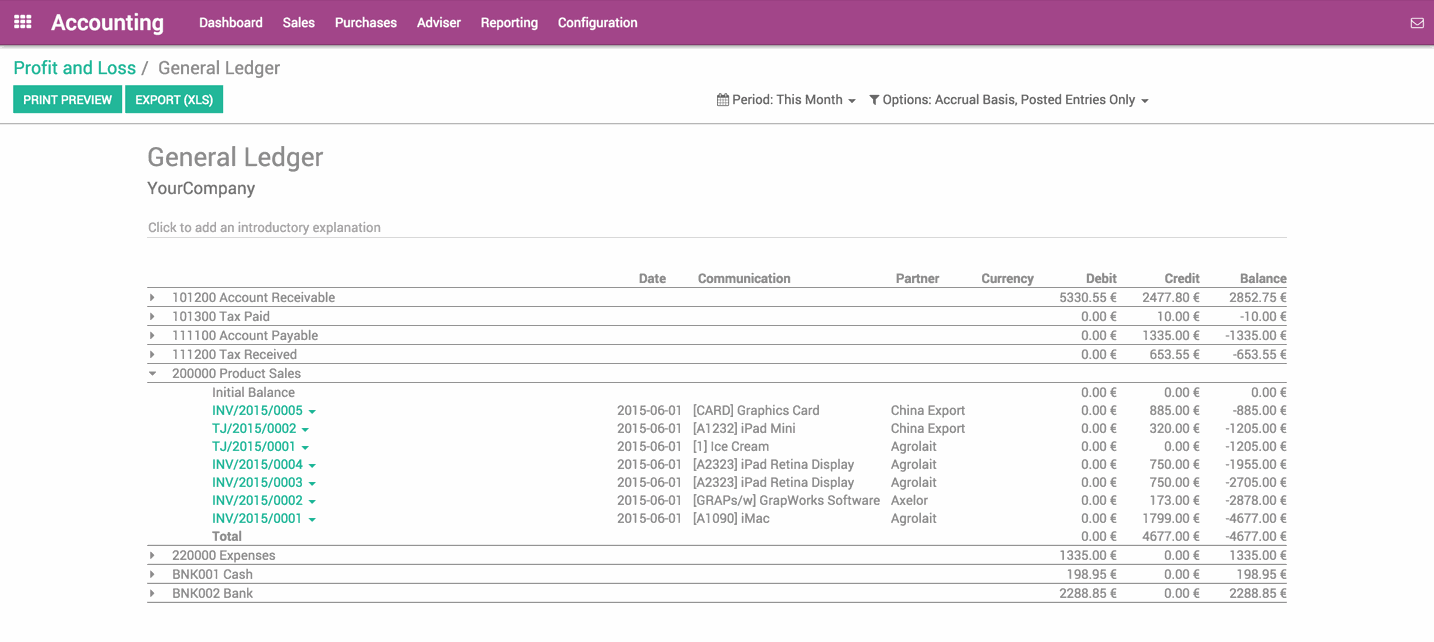
Task: Open the Adviser menu
Action: tap(438, 23)
